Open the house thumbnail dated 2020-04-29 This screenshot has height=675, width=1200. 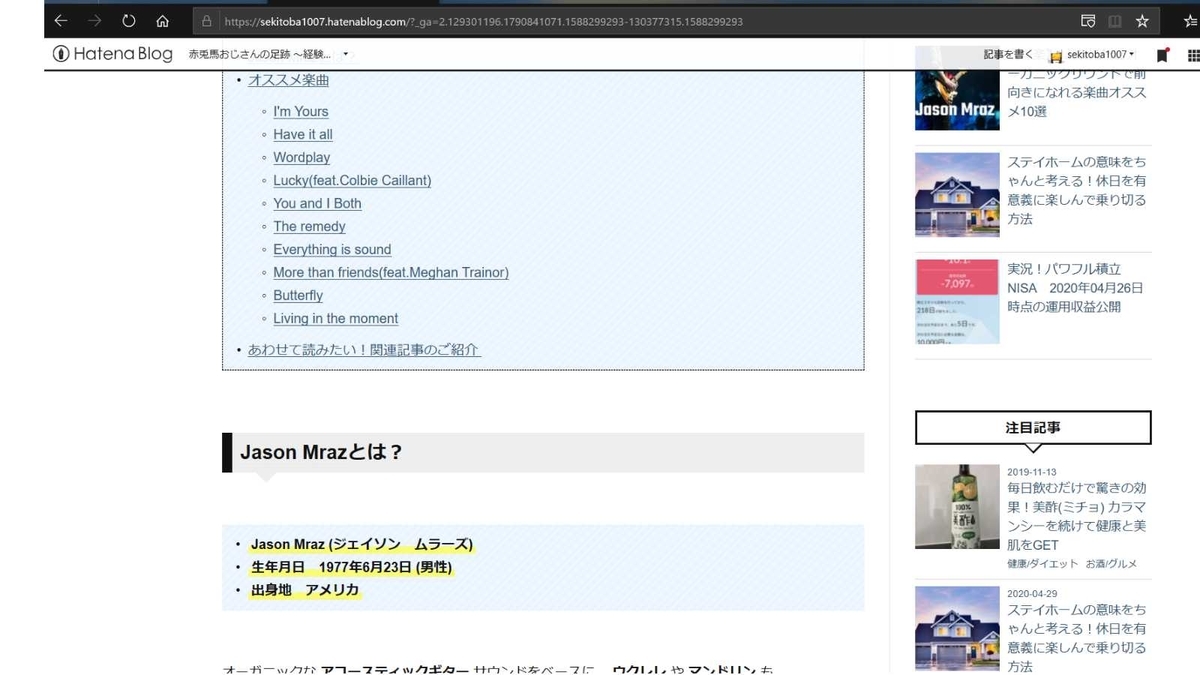tap(957, 628)
